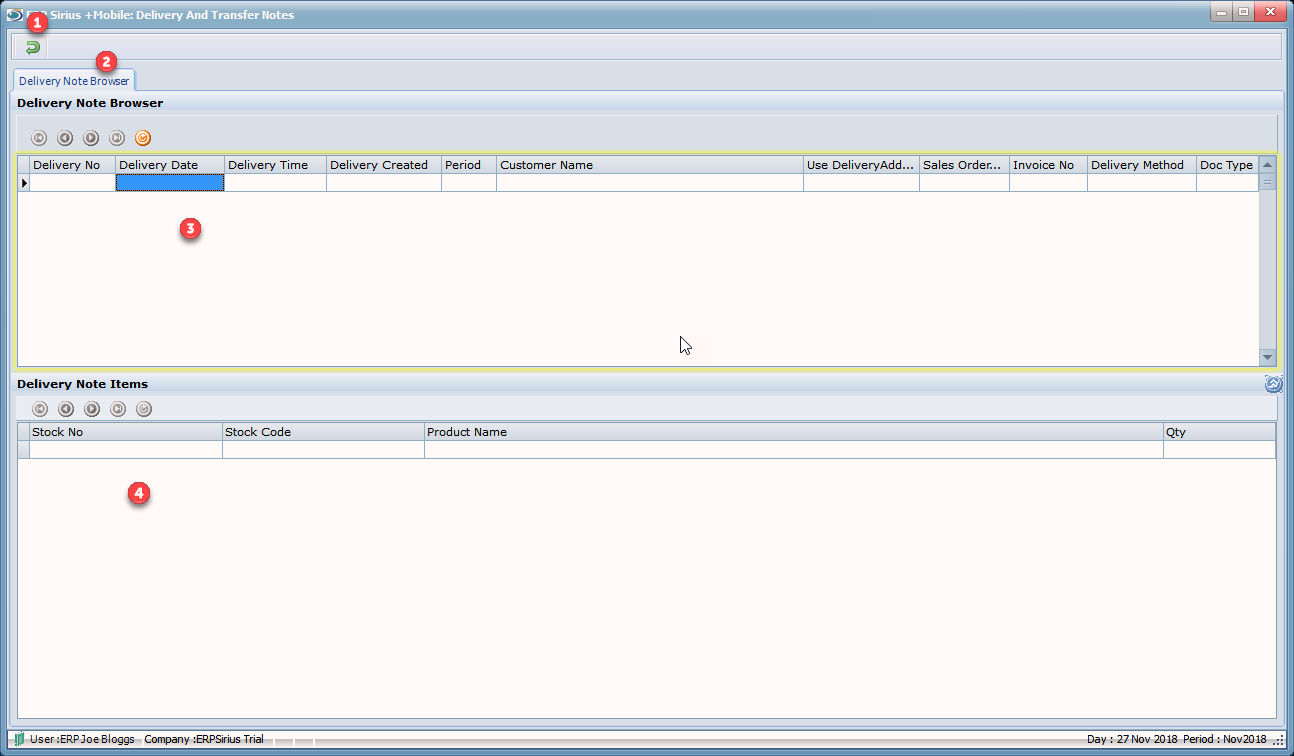
Task: Sort by the Delivery Time column header
Action: [276, 165]
